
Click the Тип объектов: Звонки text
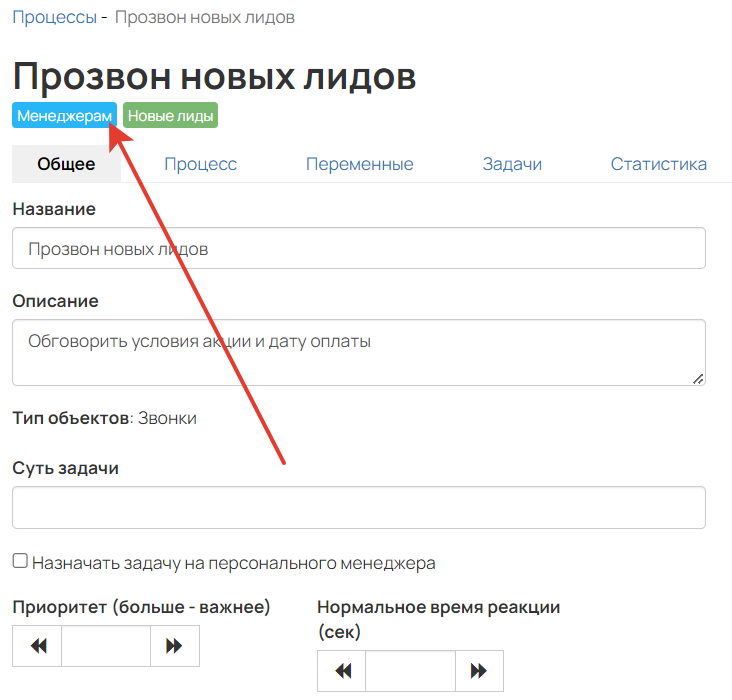click(105, 418)
